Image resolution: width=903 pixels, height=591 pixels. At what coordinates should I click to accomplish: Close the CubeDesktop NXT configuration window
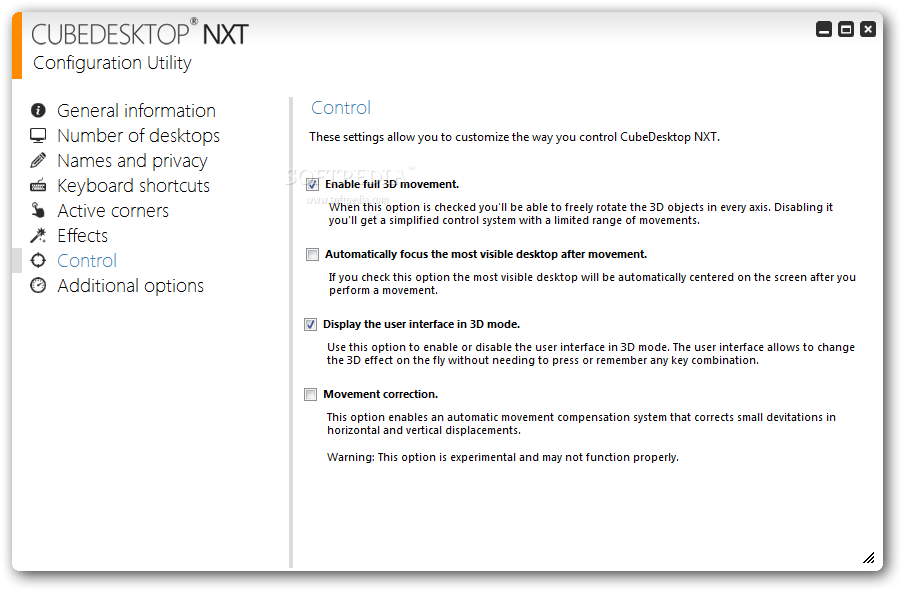point(868,29)
